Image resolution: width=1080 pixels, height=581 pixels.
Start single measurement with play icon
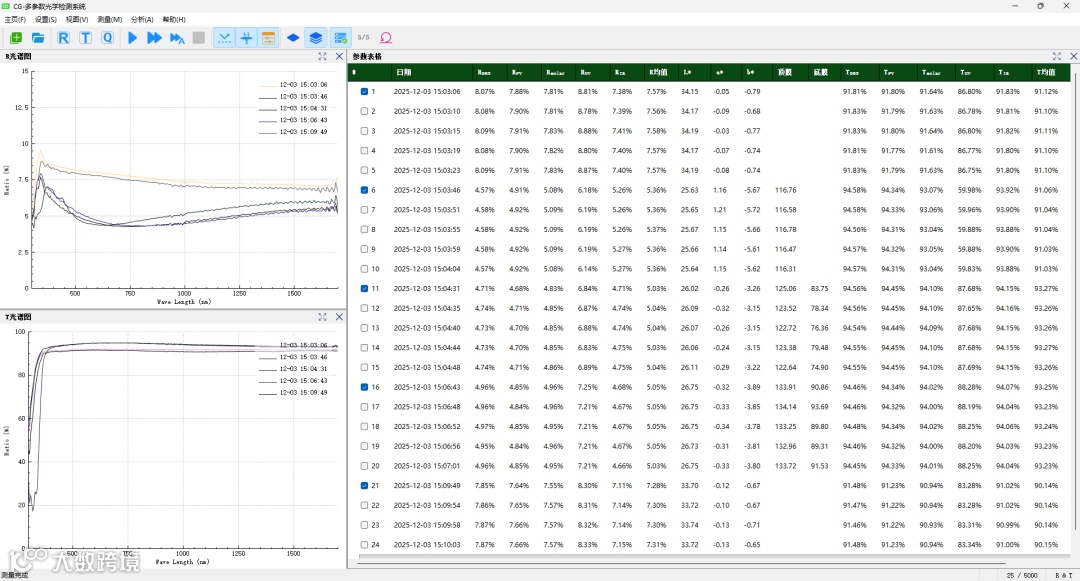[132, 38]
